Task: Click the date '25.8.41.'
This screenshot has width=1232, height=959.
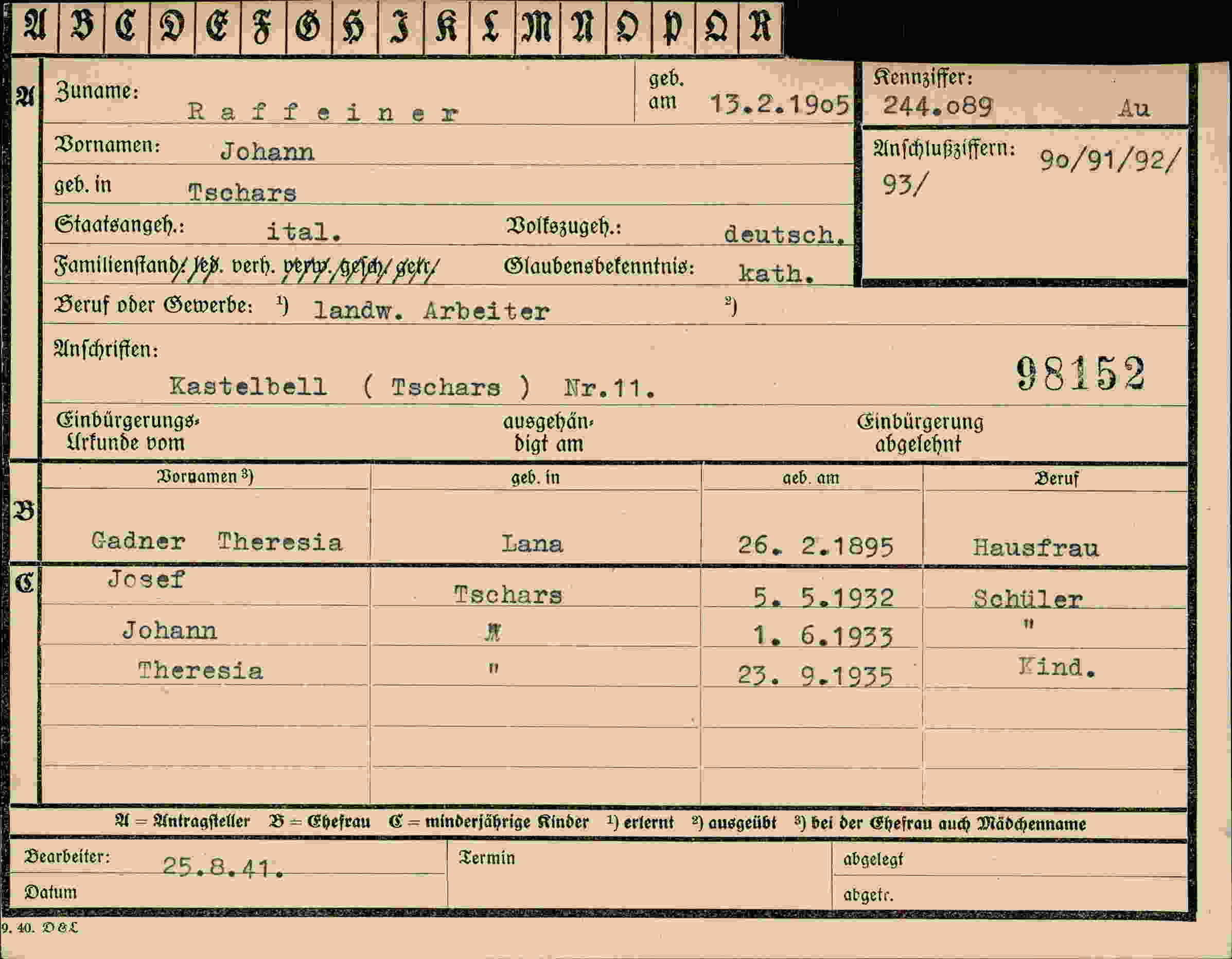Action: (223, 866)
